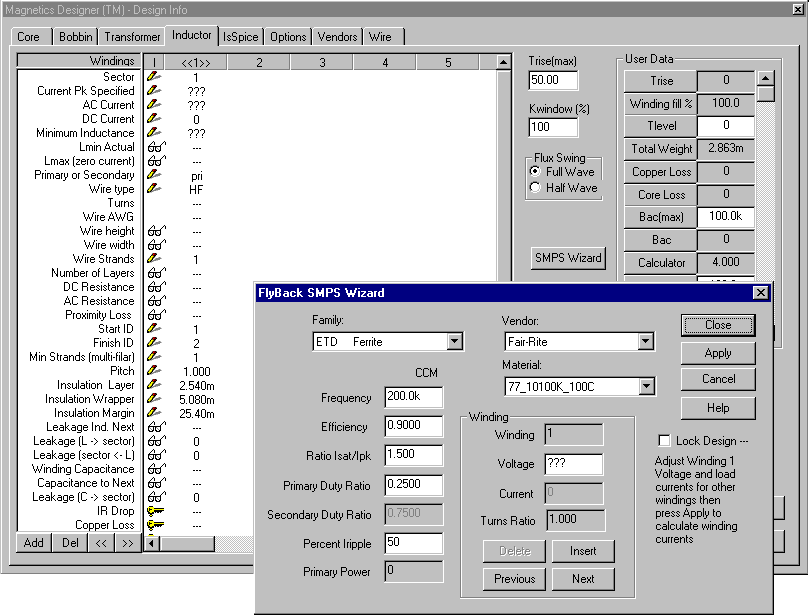Click the Frequency input field
The image size is (810, 615).
413,398
